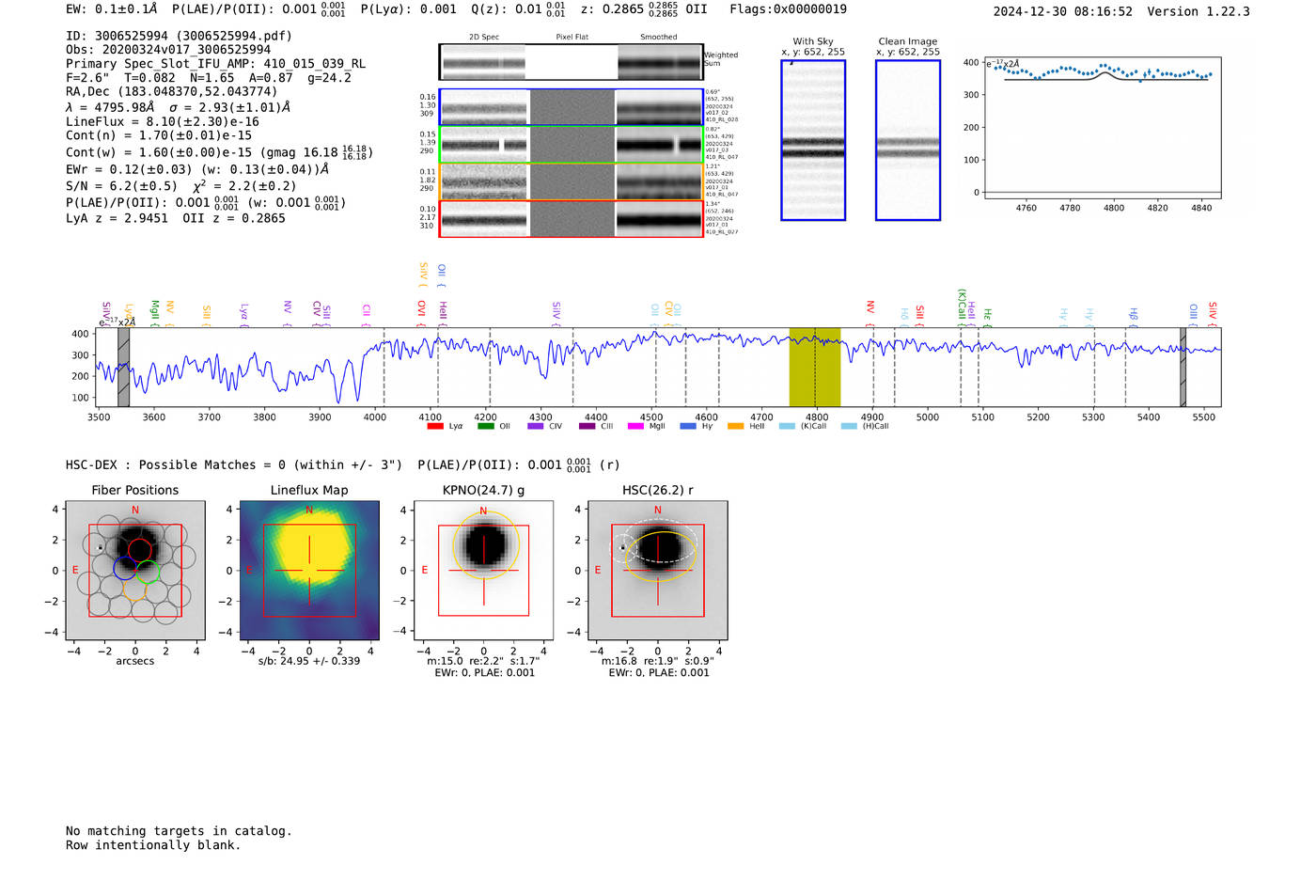Click the hatched gray band near 3540 Å
The width and height of the screenshot is (1316, 896).
(x=123, y=368)
